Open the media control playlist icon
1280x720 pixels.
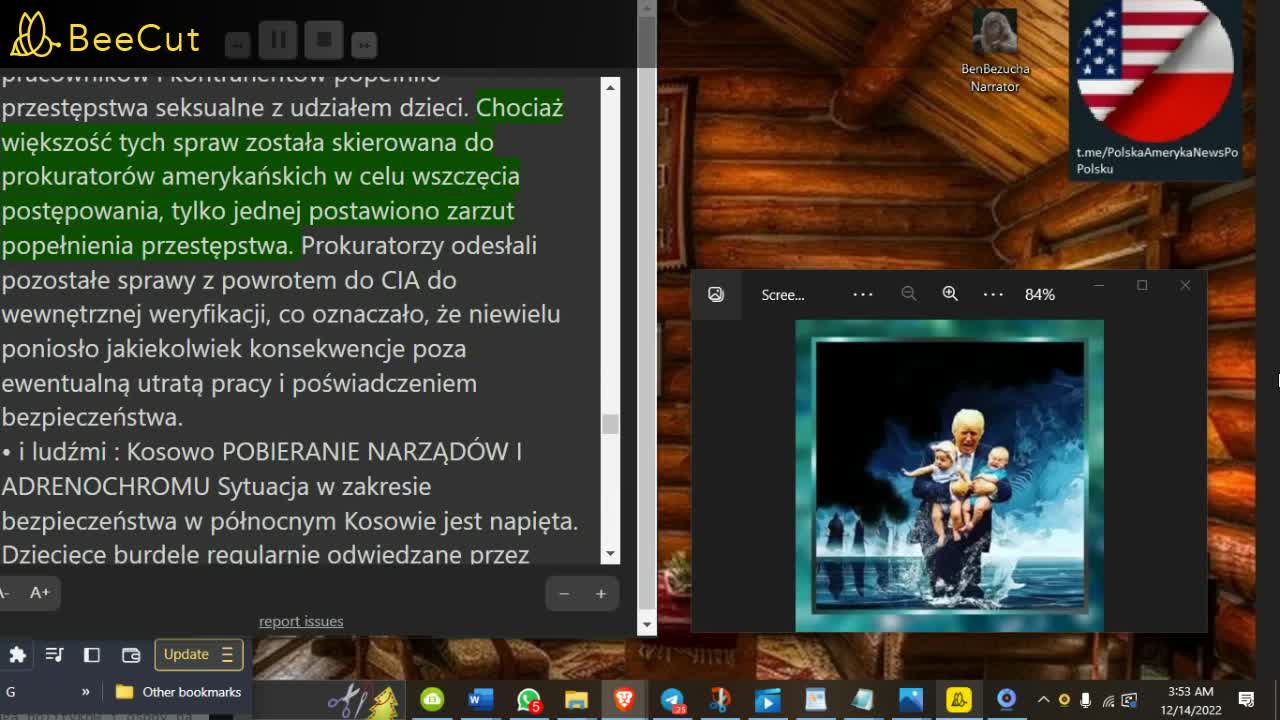pos(54,655)
